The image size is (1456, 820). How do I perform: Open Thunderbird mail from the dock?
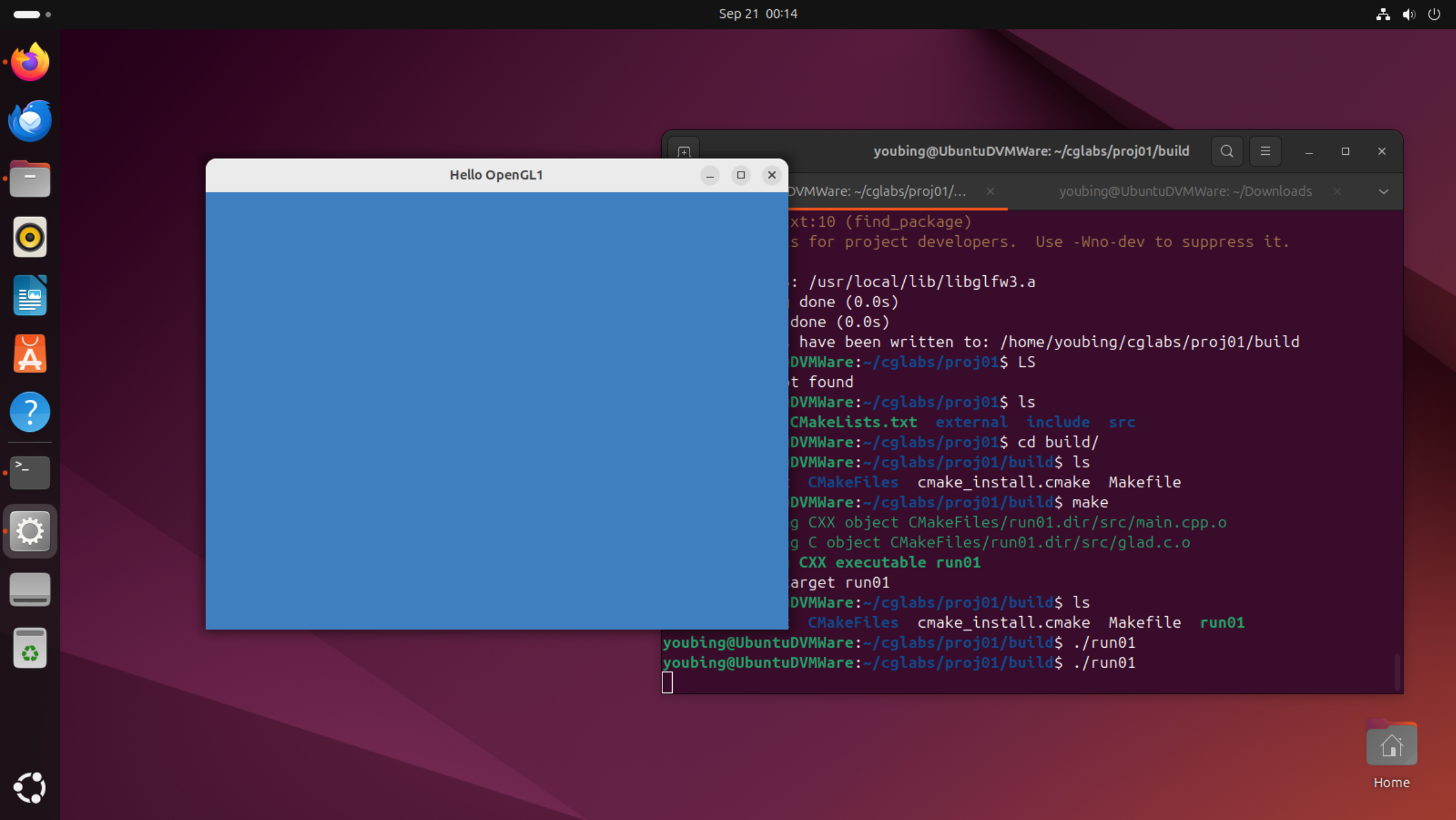[30, 120]
